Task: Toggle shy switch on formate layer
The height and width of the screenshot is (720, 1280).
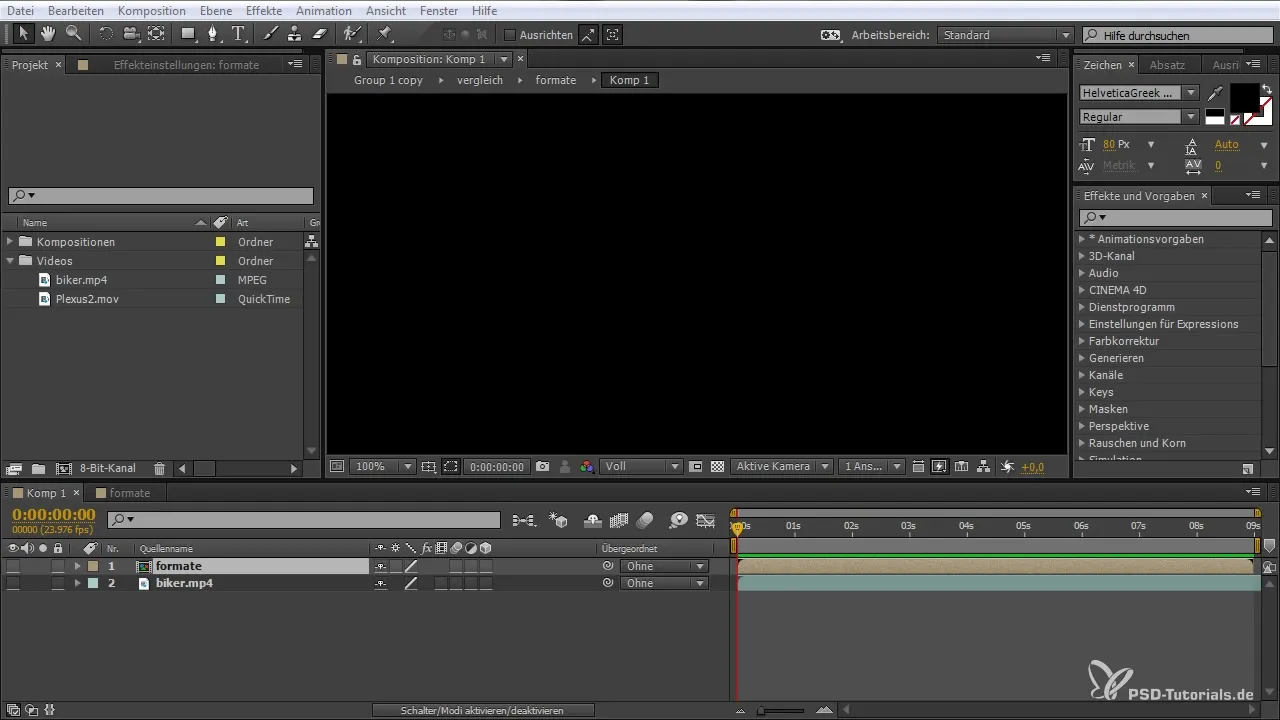Action: pos(380,566)
